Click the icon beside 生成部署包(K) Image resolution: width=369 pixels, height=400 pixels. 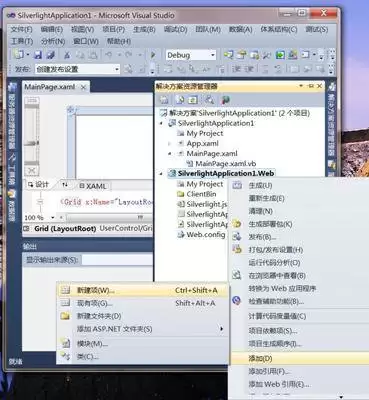pos(237,224)
